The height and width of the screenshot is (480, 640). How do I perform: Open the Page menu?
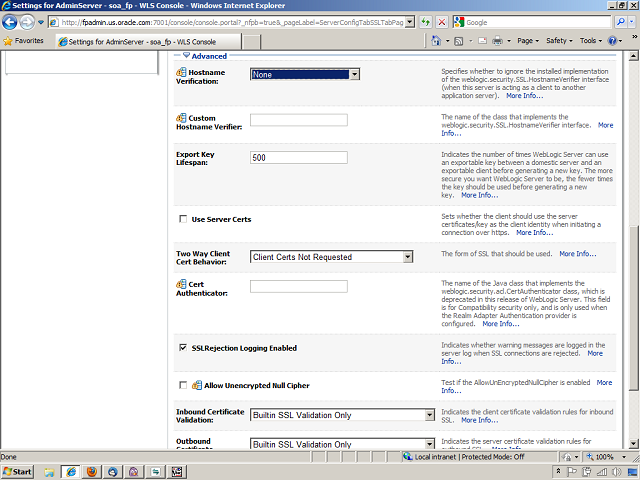528,40
